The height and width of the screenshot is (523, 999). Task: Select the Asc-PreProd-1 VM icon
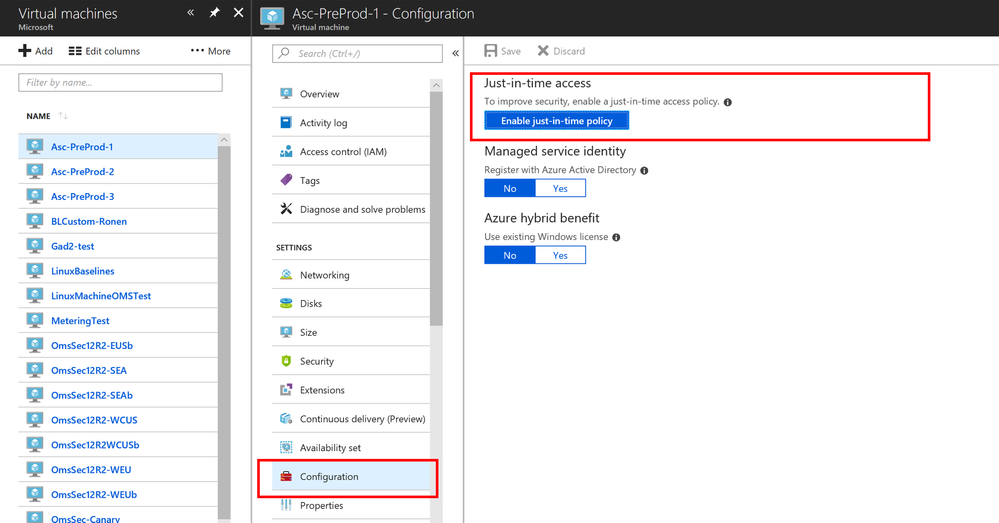[x=34, y=147]
